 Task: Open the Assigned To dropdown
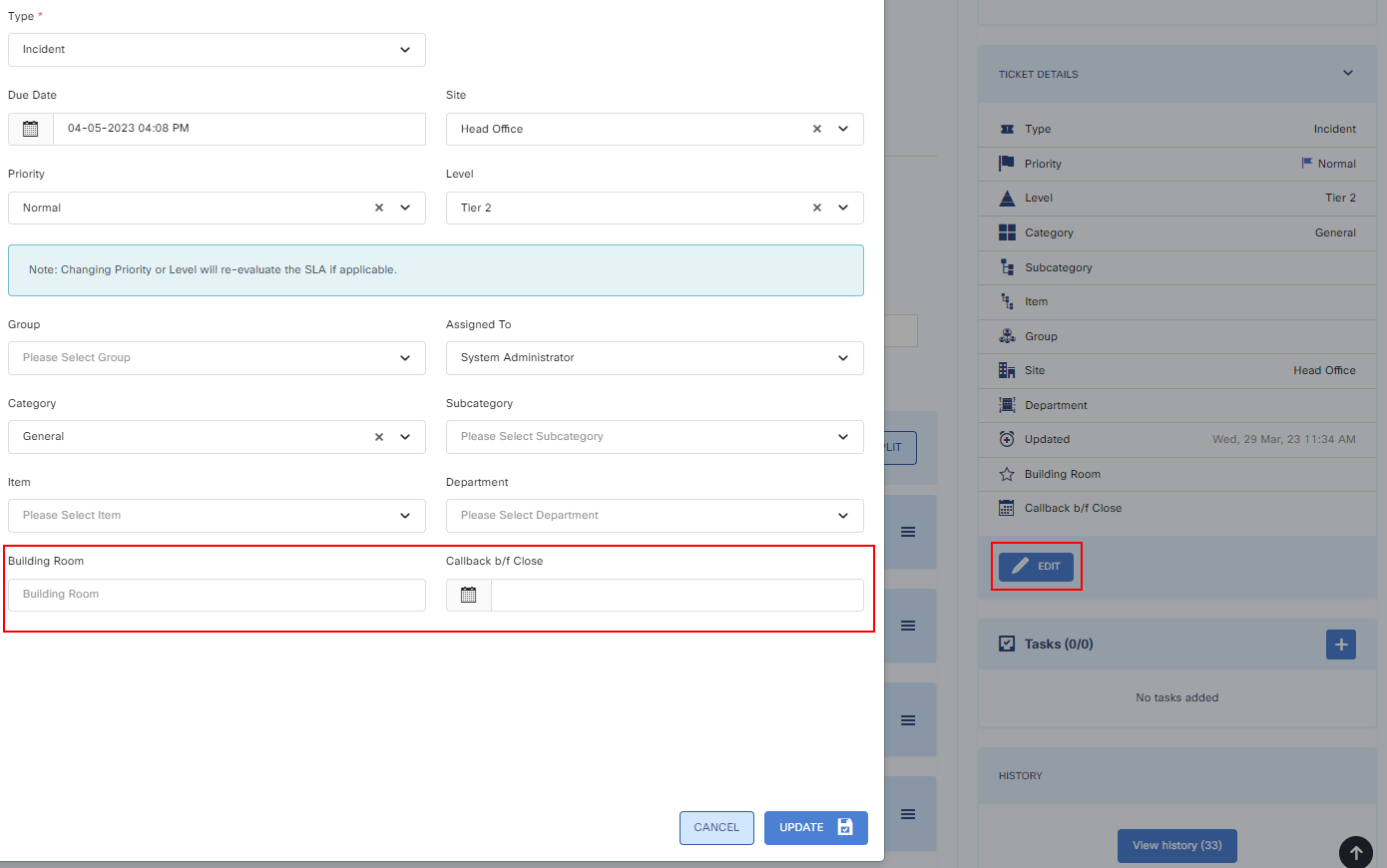click(654, 358)
